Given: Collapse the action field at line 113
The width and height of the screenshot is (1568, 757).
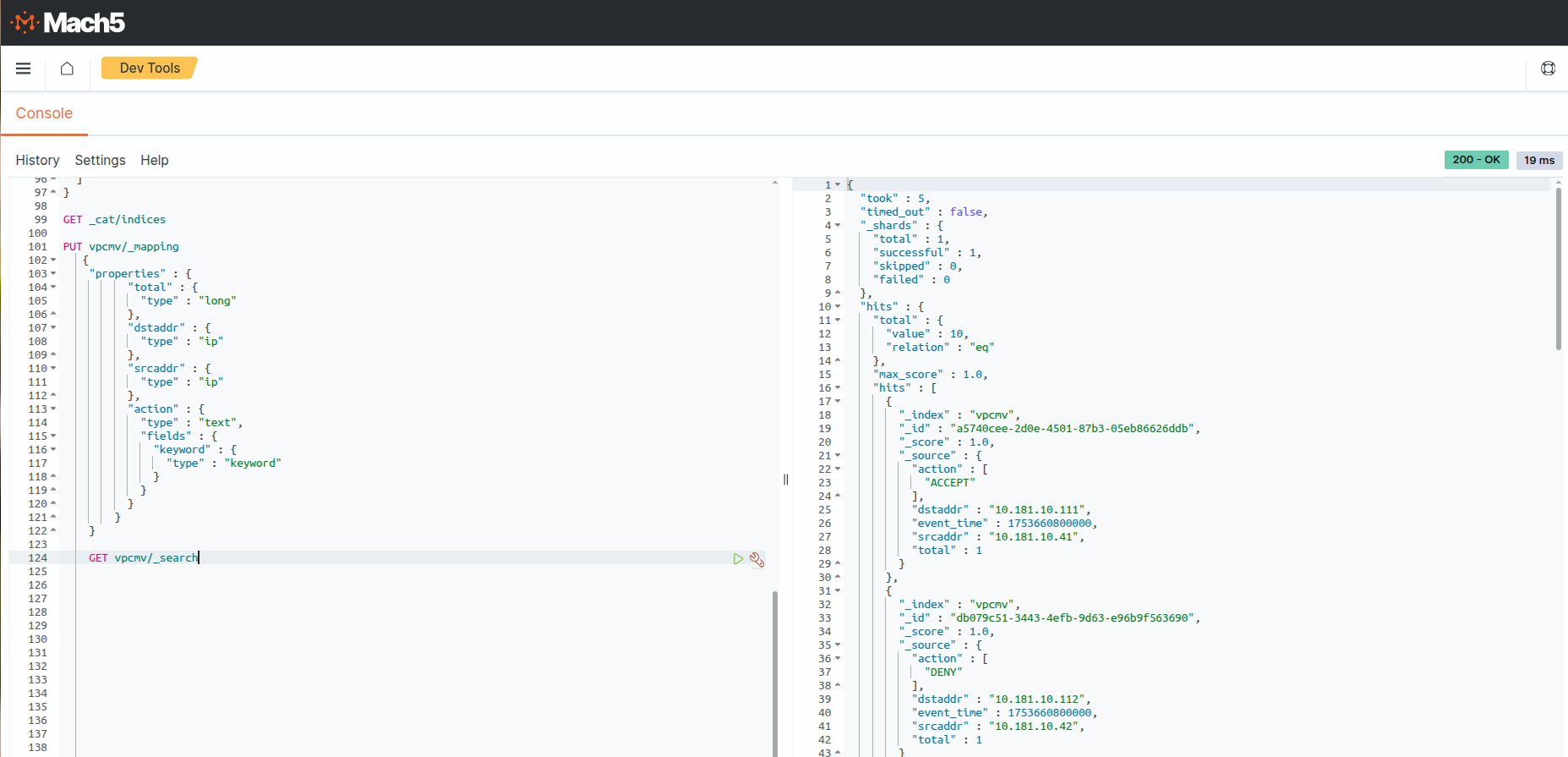Looking at the screenshot, I should coord(53,409).
